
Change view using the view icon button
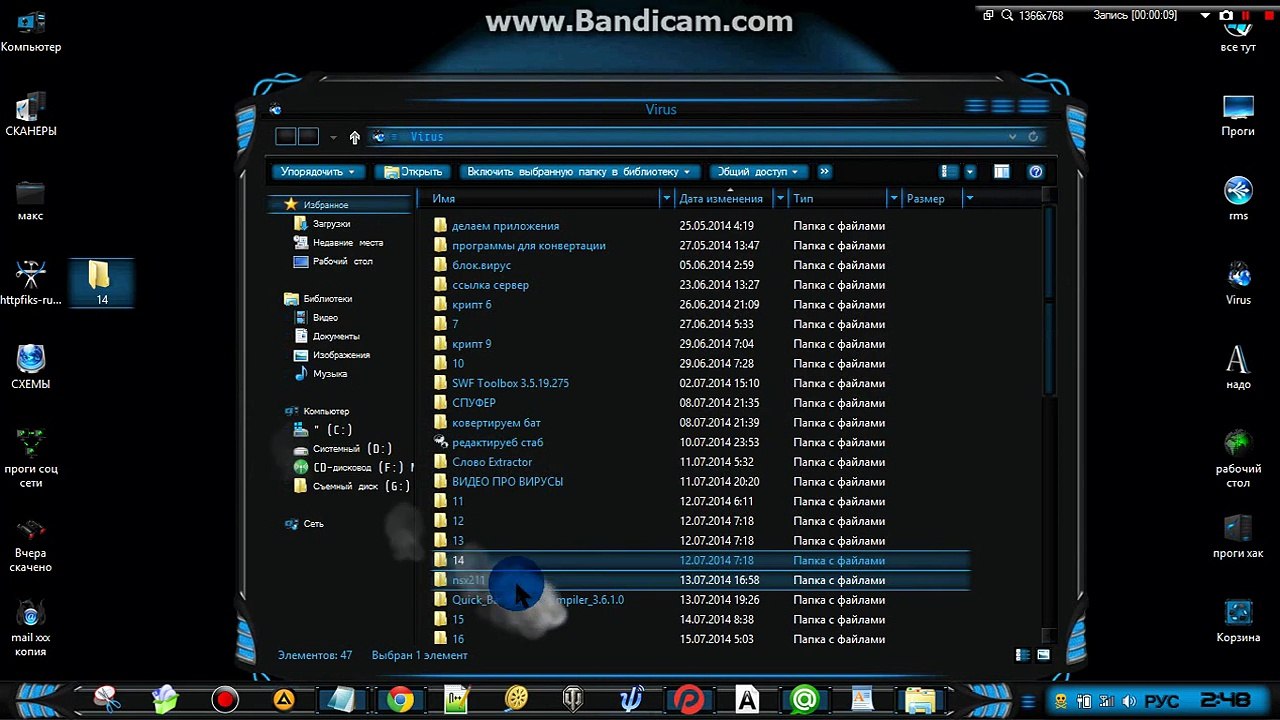[950, 172]
